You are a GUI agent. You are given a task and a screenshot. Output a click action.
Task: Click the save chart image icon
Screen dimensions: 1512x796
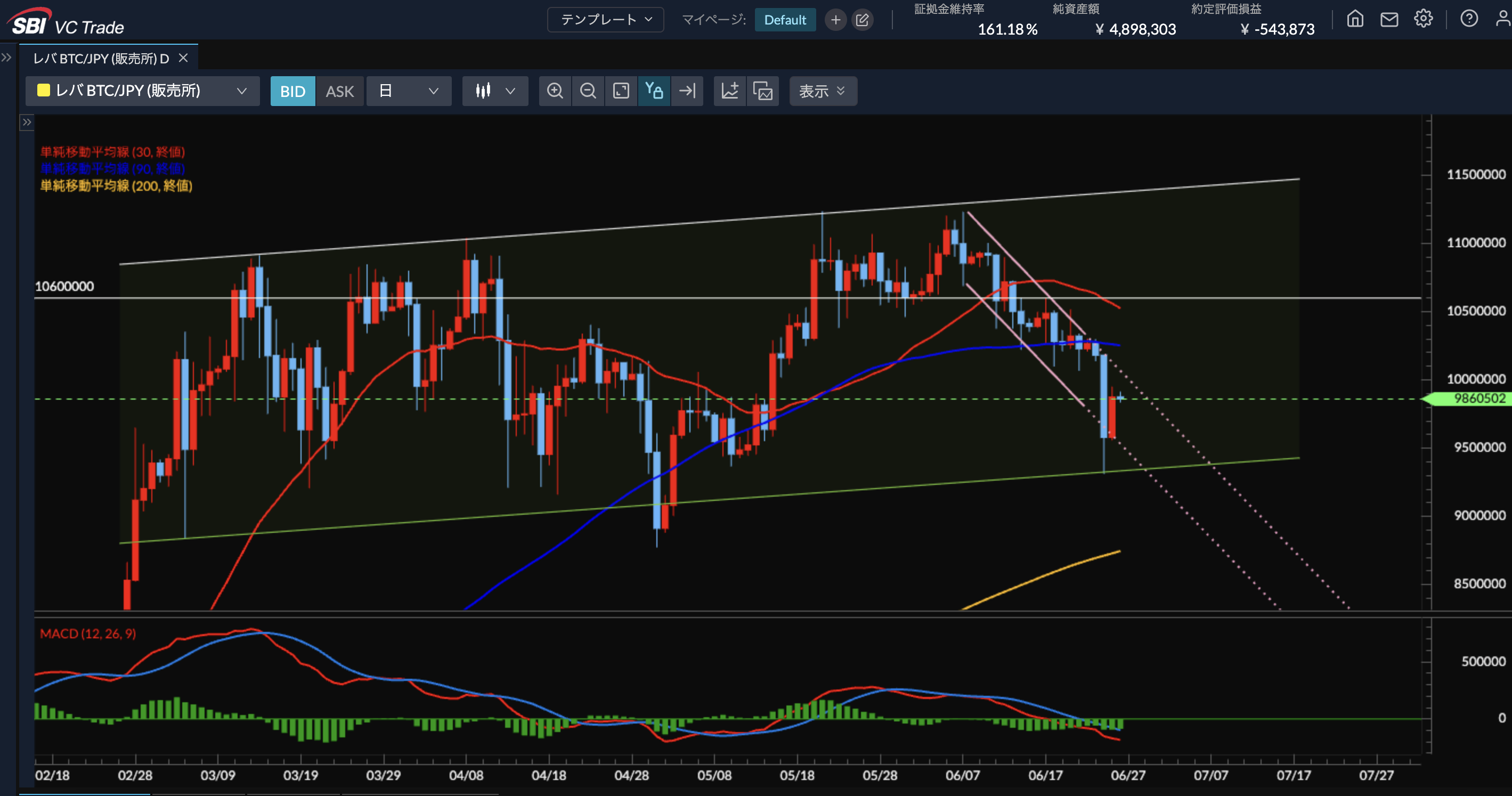tap(762, 91)
